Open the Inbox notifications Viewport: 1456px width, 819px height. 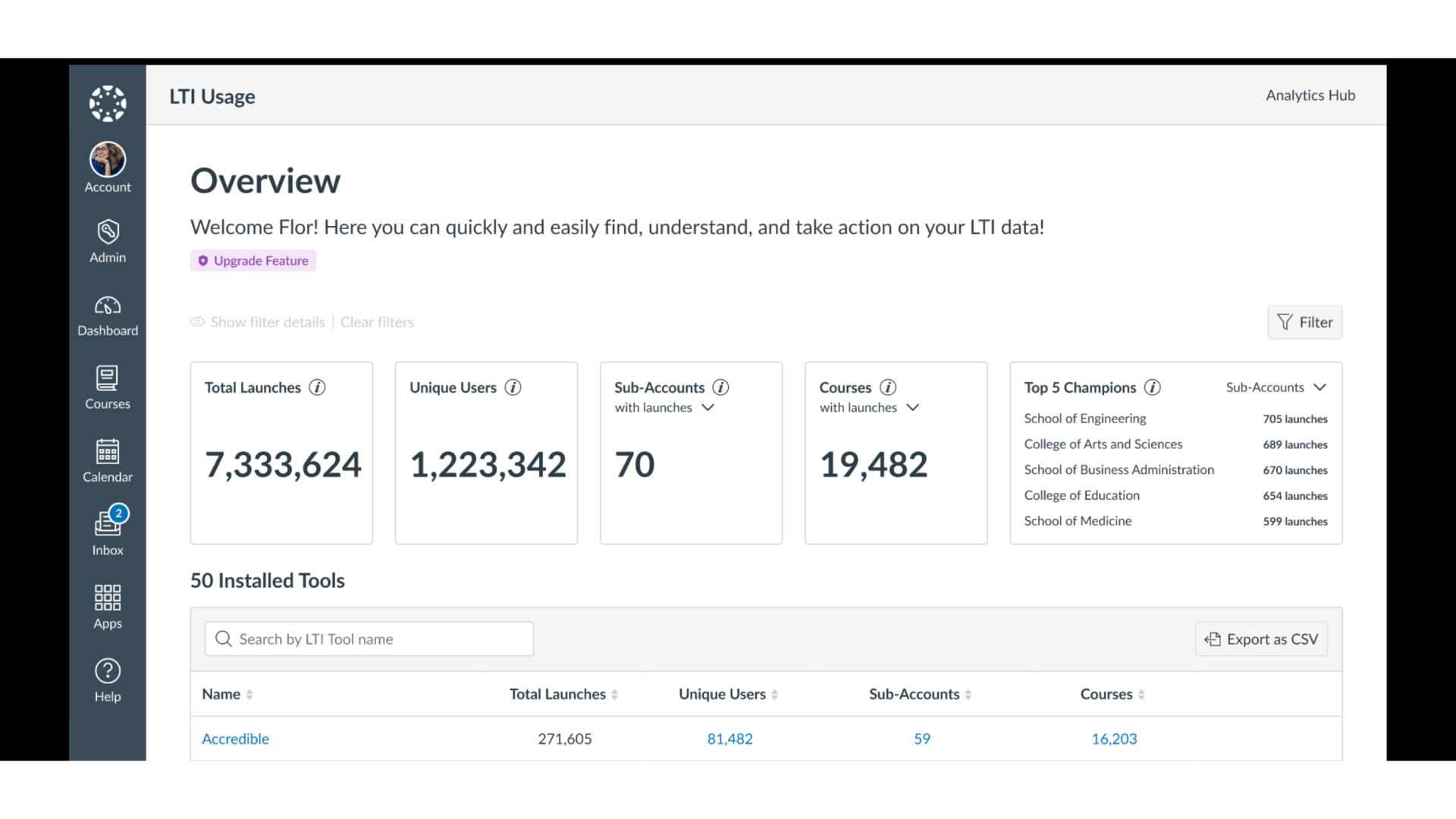point(107,530)
